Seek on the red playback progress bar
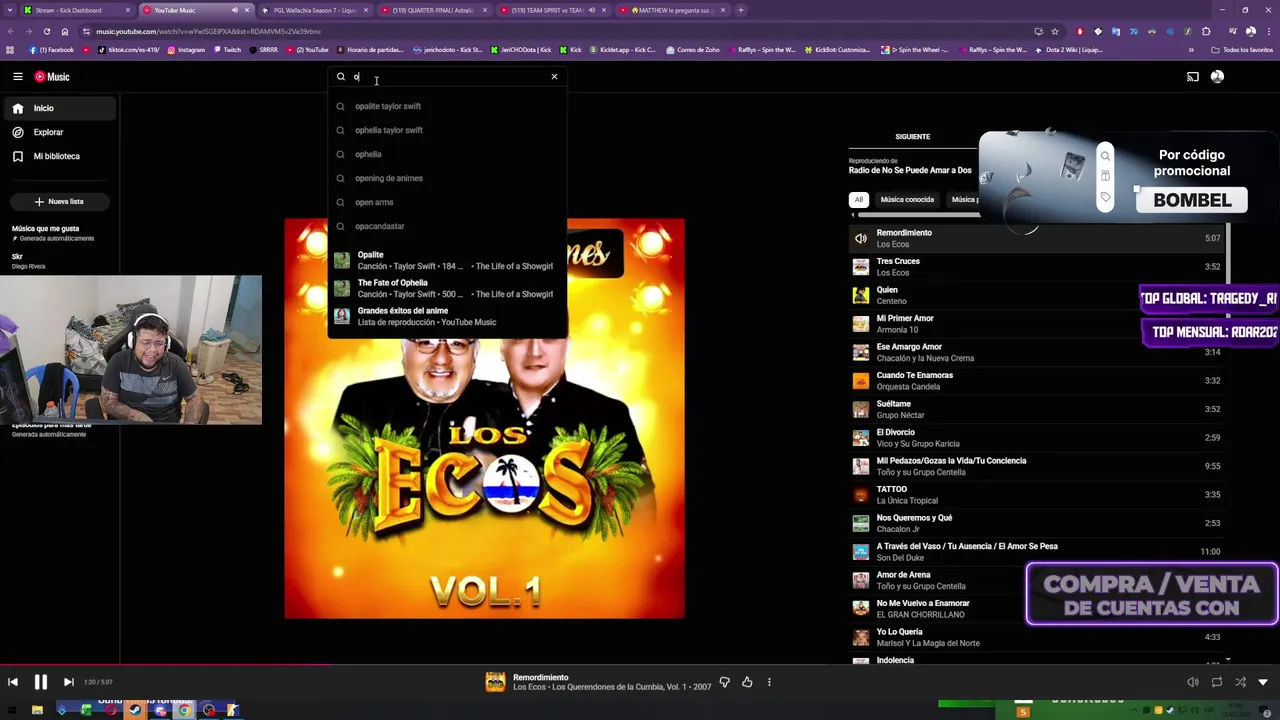The image size is (1280, 720). 640,663
